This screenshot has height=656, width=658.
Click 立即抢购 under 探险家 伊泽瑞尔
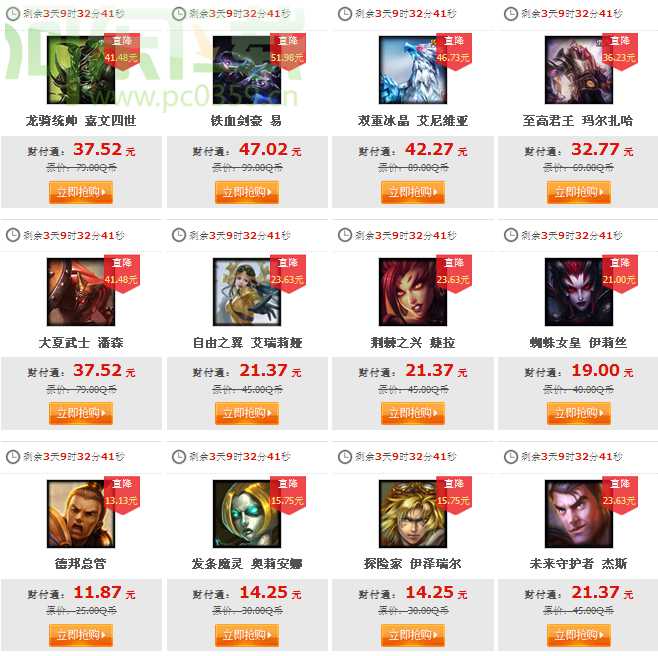click(413, 635)
